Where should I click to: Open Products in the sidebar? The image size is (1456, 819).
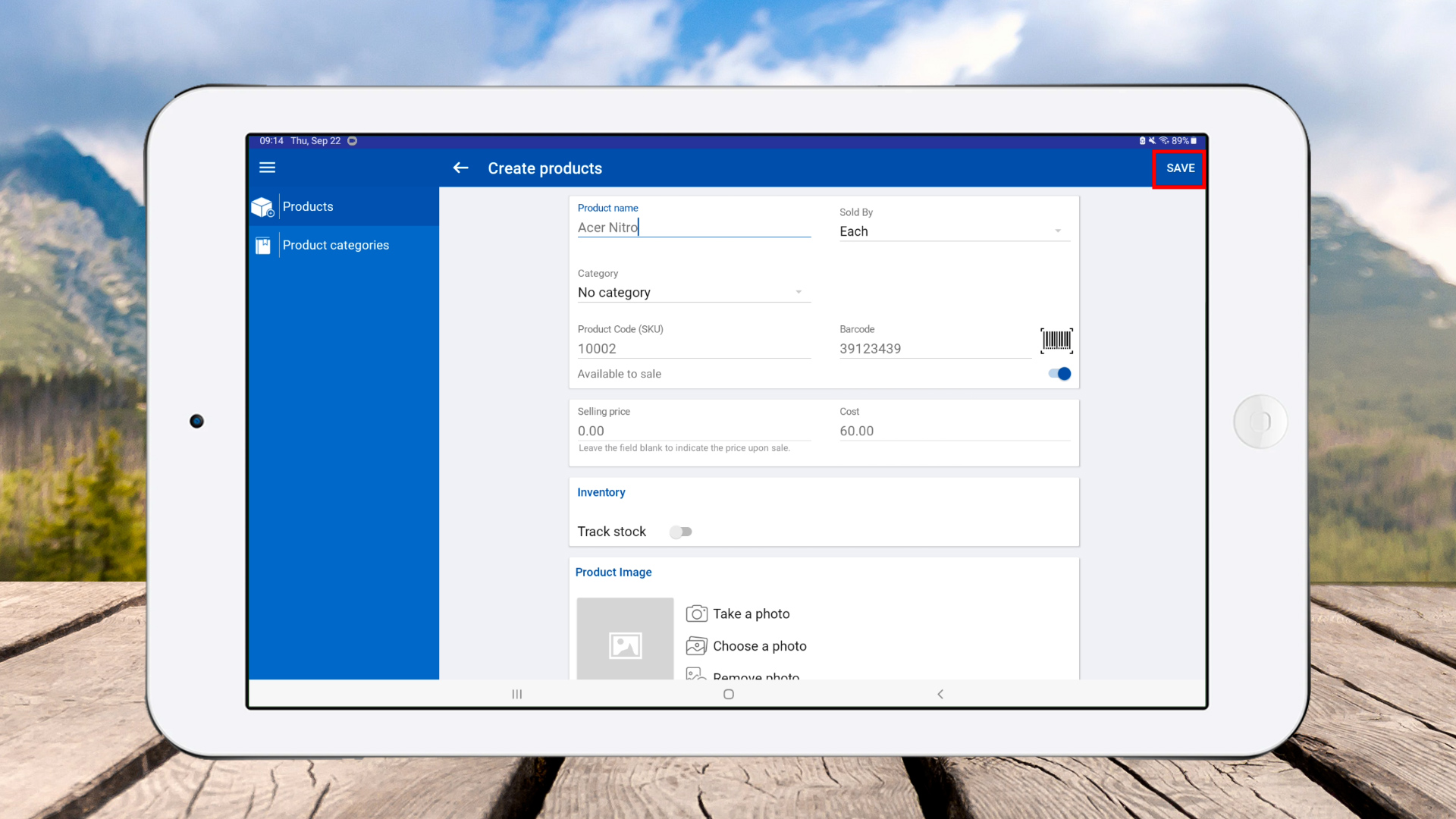tap(308, 206)
